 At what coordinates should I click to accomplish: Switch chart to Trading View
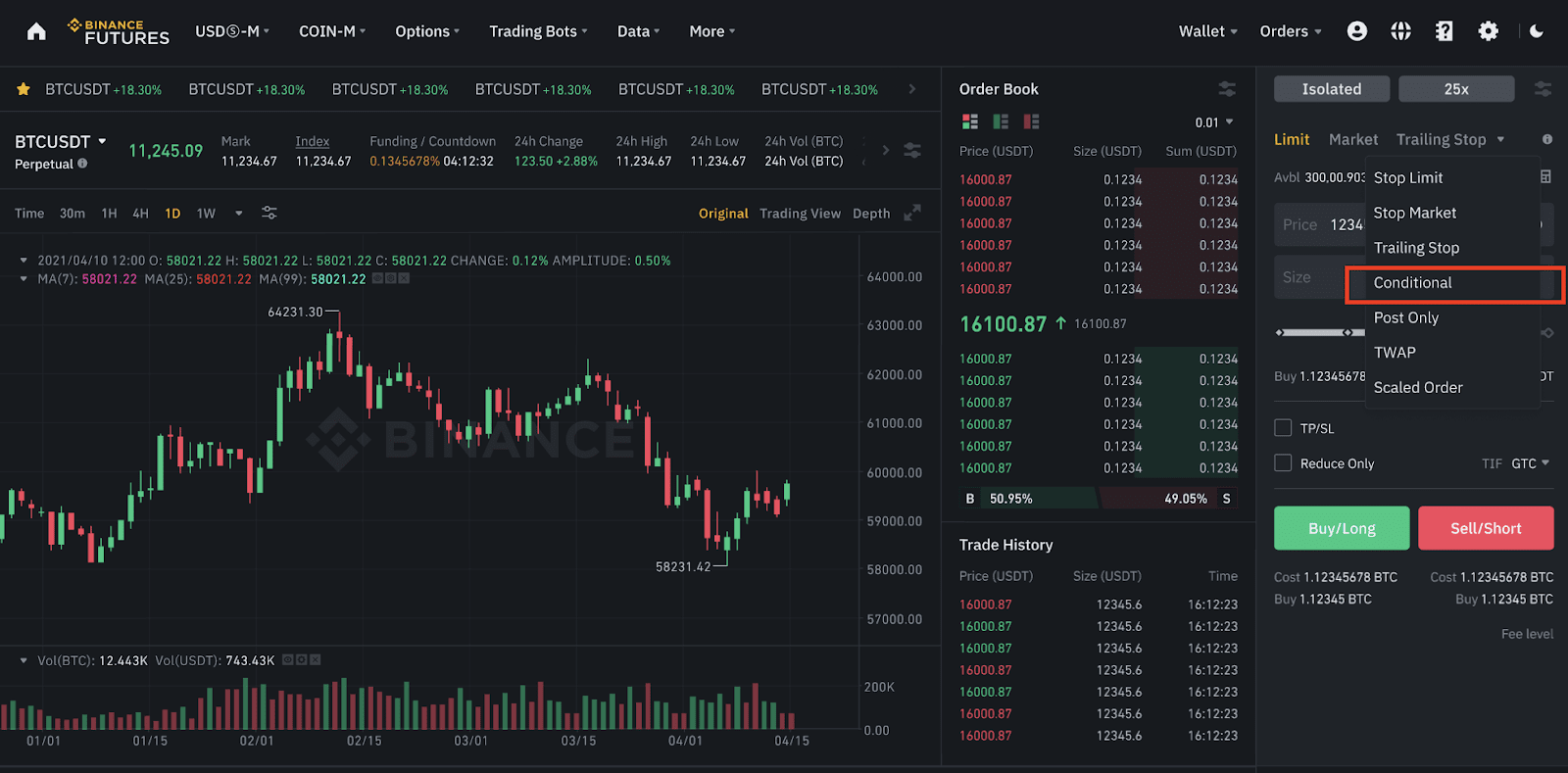point(800,213)
